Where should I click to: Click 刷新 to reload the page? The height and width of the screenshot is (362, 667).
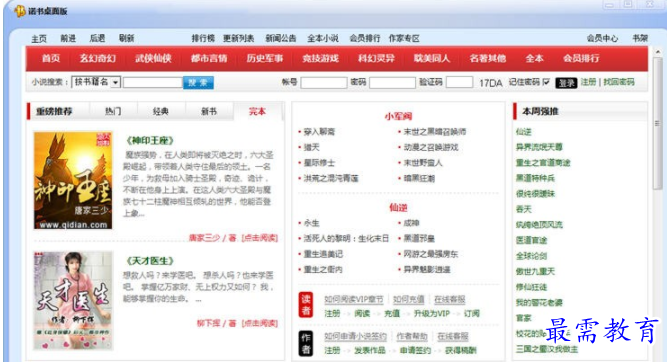[x=126, y=38]
